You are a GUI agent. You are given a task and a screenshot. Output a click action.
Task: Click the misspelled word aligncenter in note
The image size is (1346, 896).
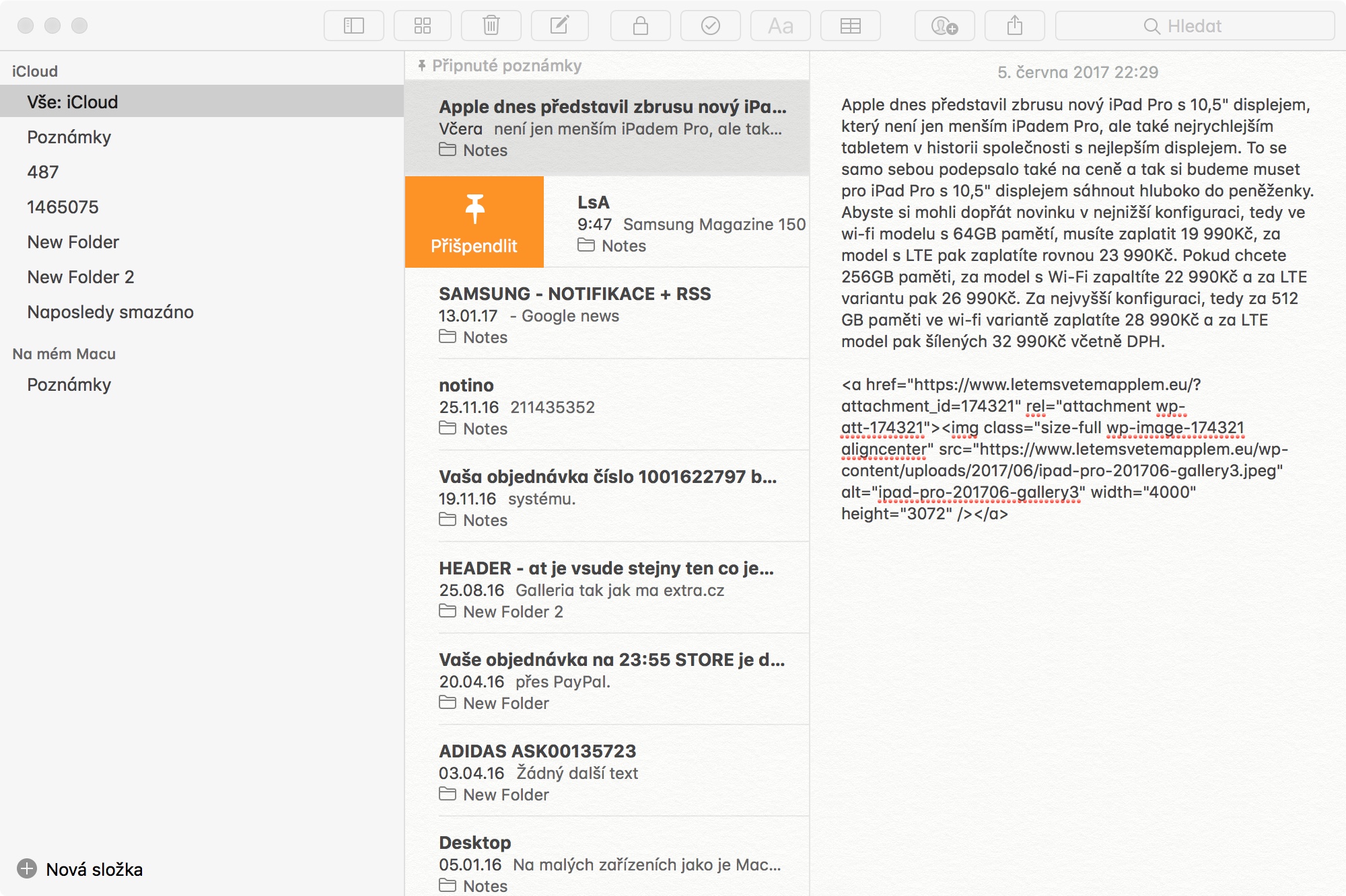(x=884, y=449)
